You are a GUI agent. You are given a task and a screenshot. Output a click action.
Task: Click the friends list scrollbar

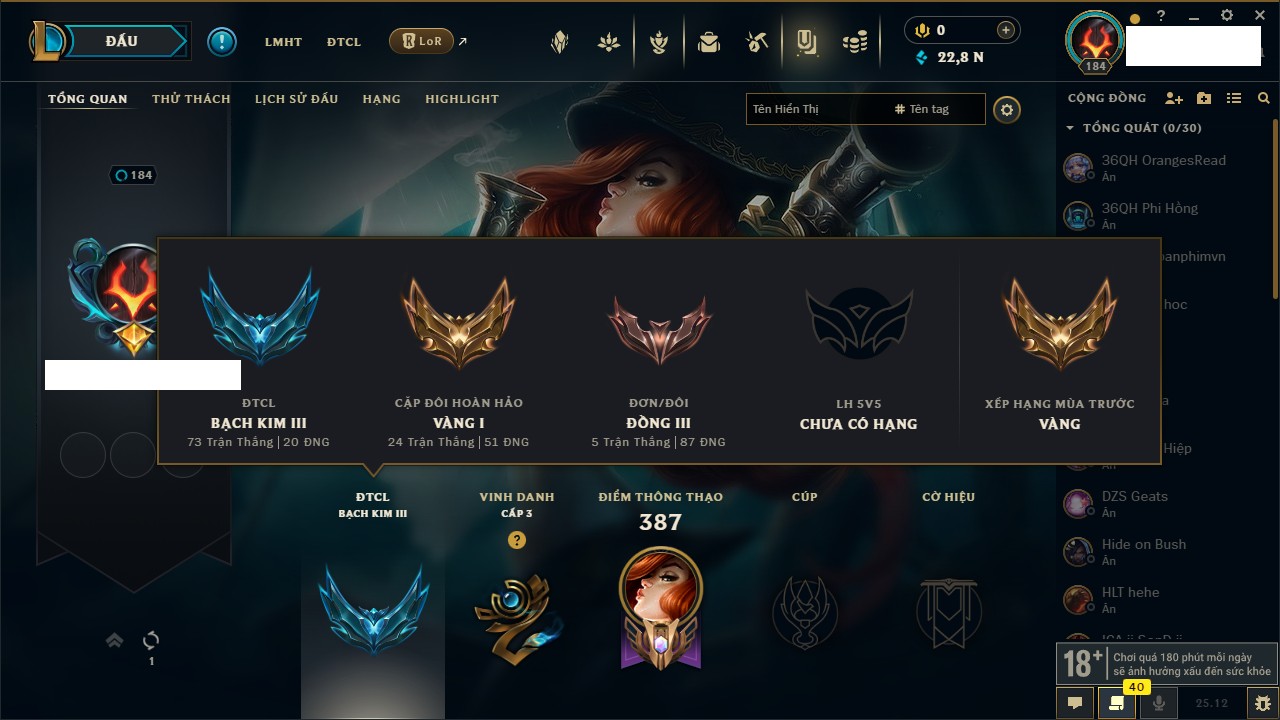point(1275,222)
